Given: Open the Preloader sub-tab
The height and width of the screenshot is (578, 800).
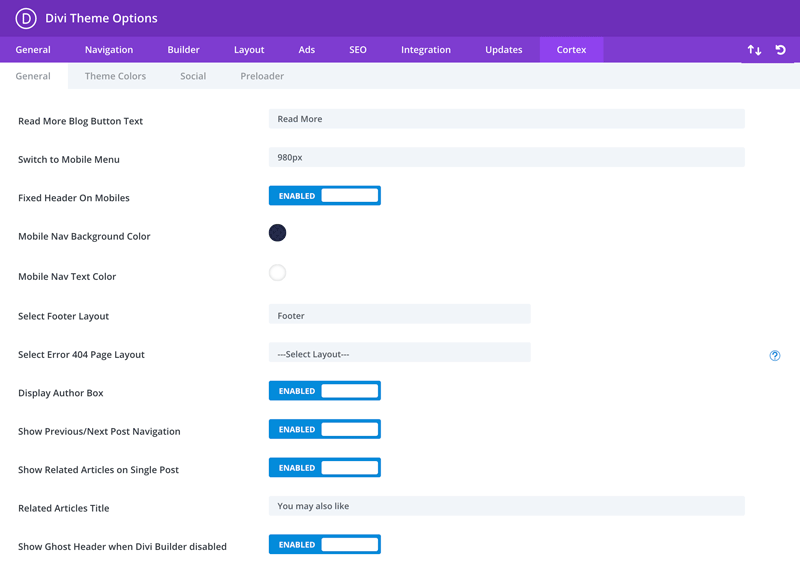Looking at the screenshot, I should pos(262,76).
